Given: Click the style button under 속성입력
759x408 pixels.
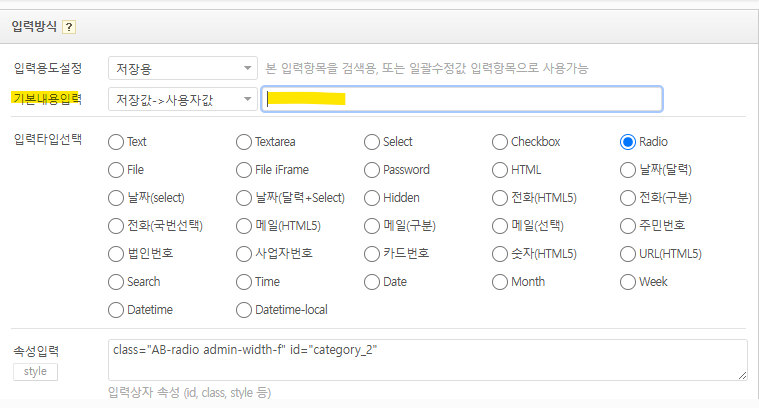Looking at the screenshot, I should (x=35, y=372).
